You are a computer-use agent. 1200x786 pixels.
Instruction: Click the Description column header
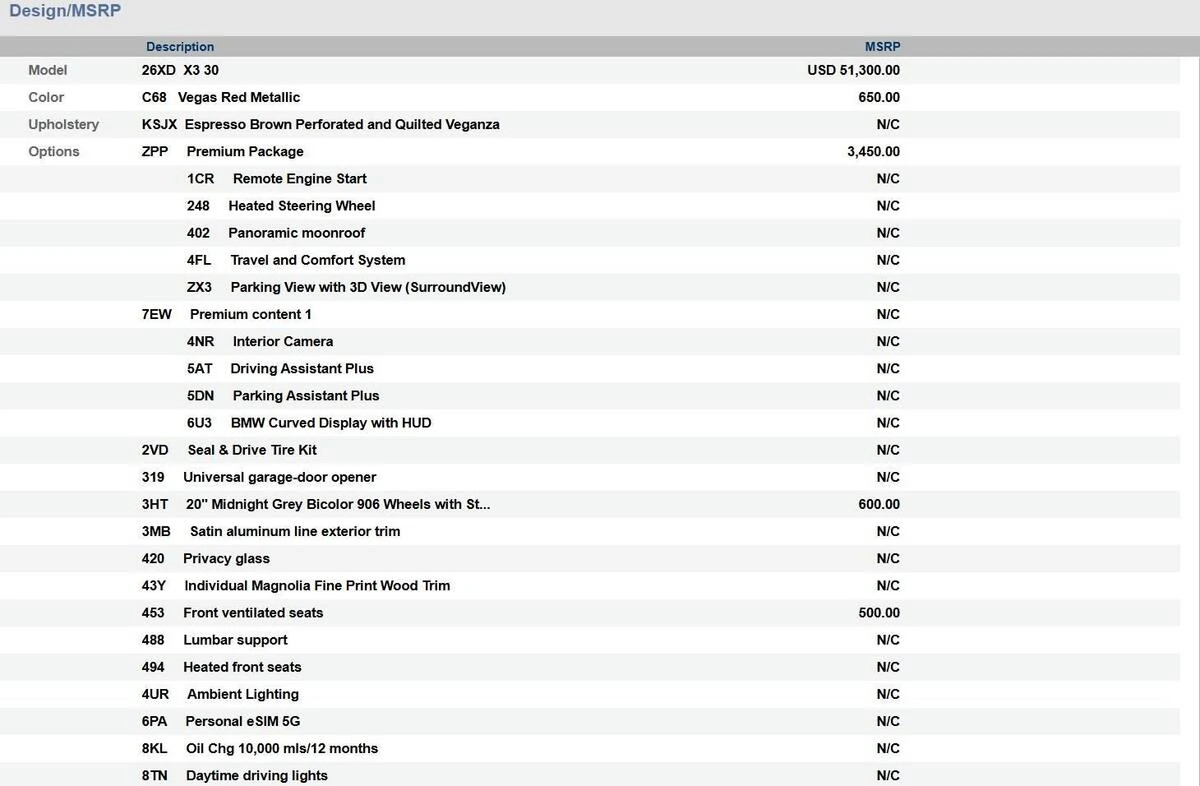coord(180,47)
